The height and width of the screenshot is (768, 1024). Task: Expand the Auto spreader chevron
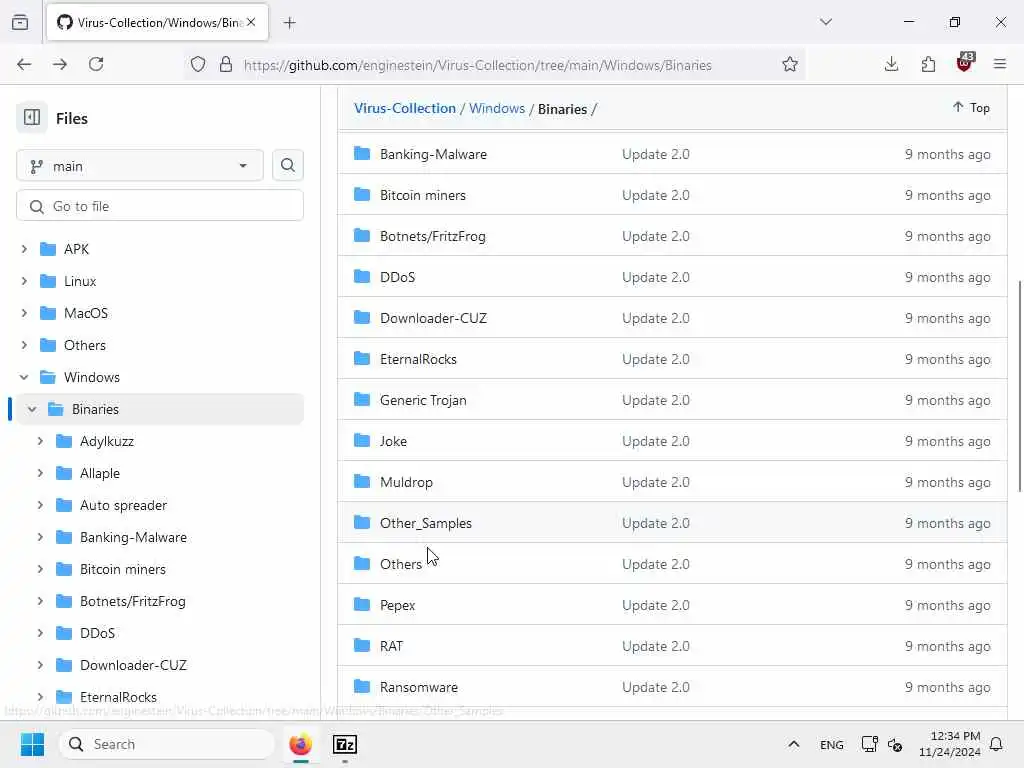pyautogui.click(x=40, y=505)
